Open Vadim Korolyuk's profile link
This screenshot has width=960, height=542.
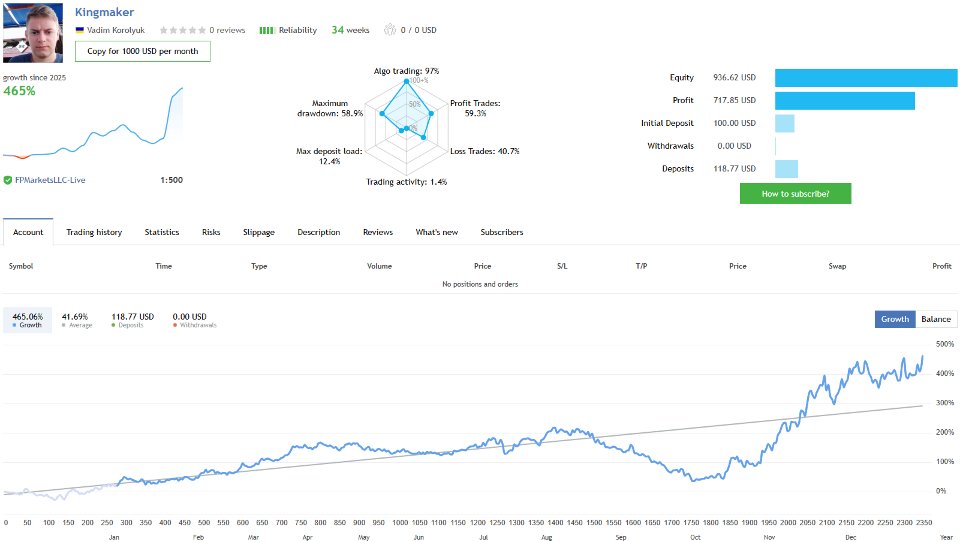coord(118,30)
